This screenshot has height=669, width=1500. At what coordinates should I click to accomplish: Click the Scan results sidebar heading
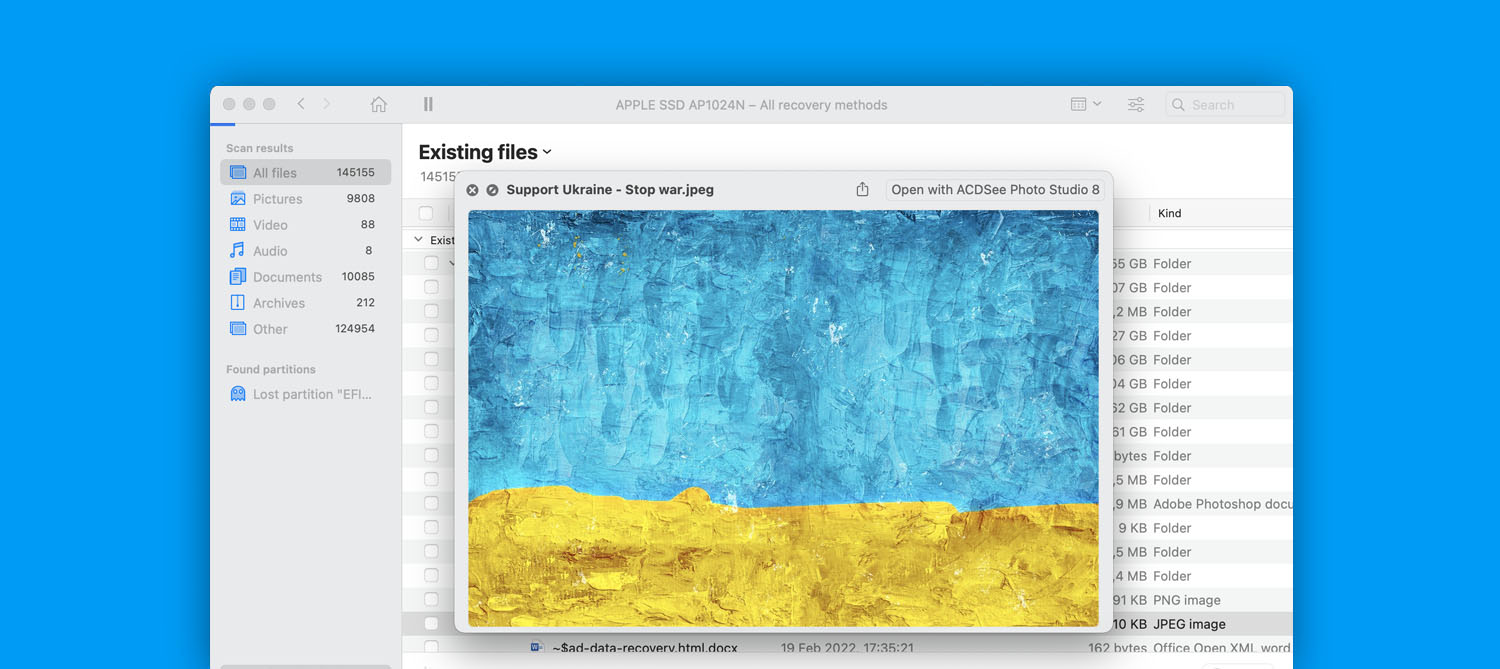(x=259, y=148)
